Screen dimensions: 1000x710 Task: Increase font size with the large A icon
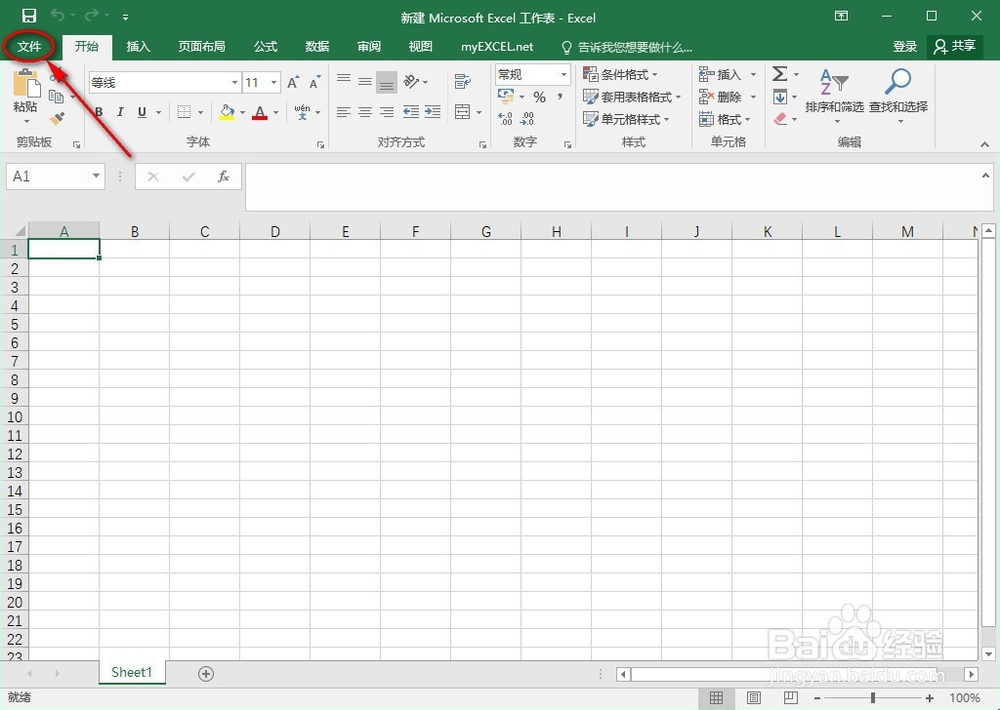pos(293,82)
